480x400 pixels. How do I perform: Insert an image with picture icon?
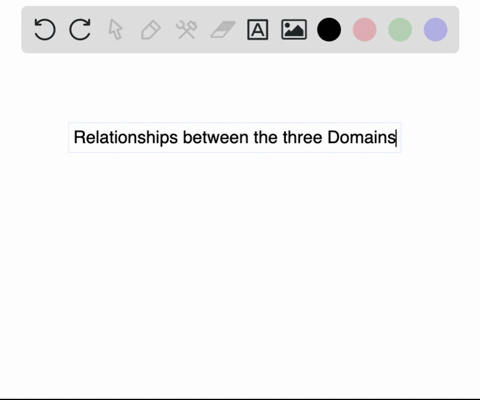294,30
